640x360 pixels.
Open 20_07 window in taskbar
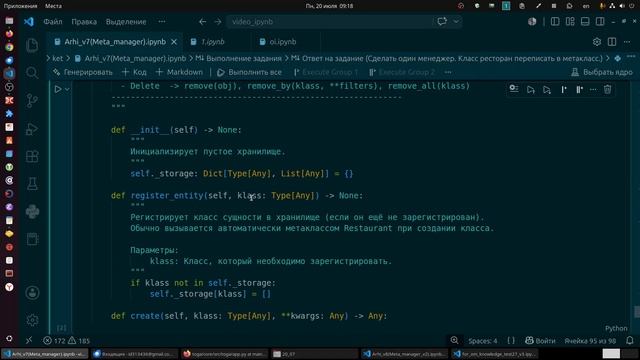point(314,354)
